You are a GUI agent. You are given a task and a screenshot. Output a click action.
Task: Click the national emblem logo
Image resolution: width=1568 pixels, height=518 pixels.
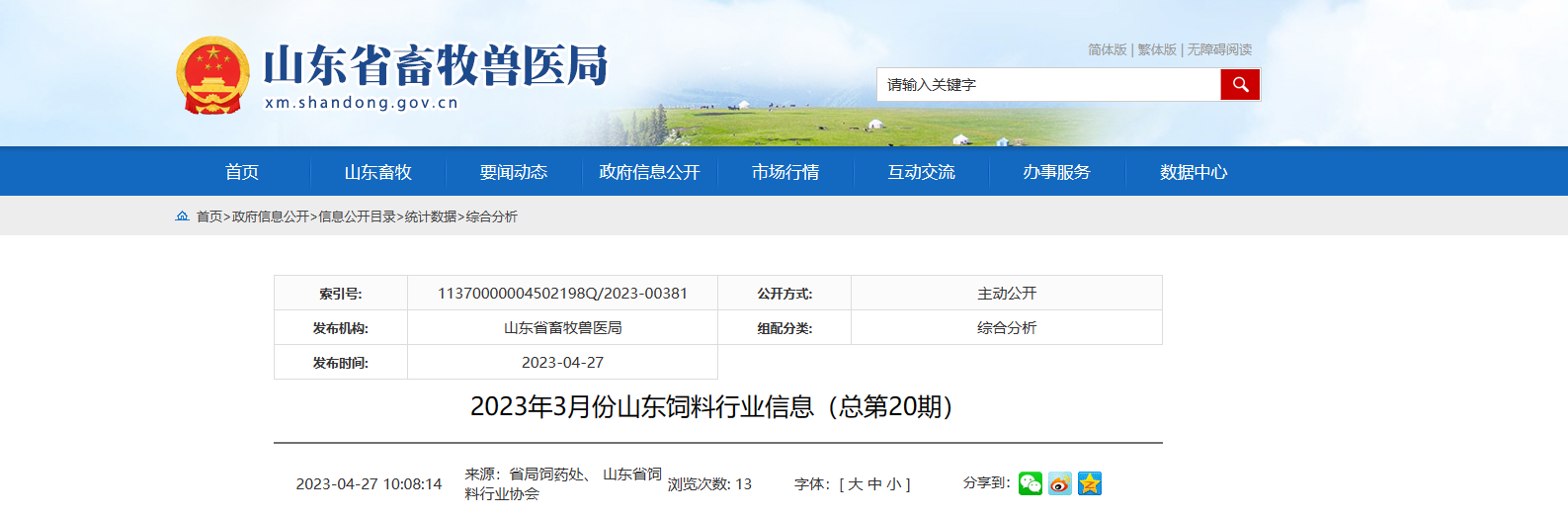pos(212,76)
